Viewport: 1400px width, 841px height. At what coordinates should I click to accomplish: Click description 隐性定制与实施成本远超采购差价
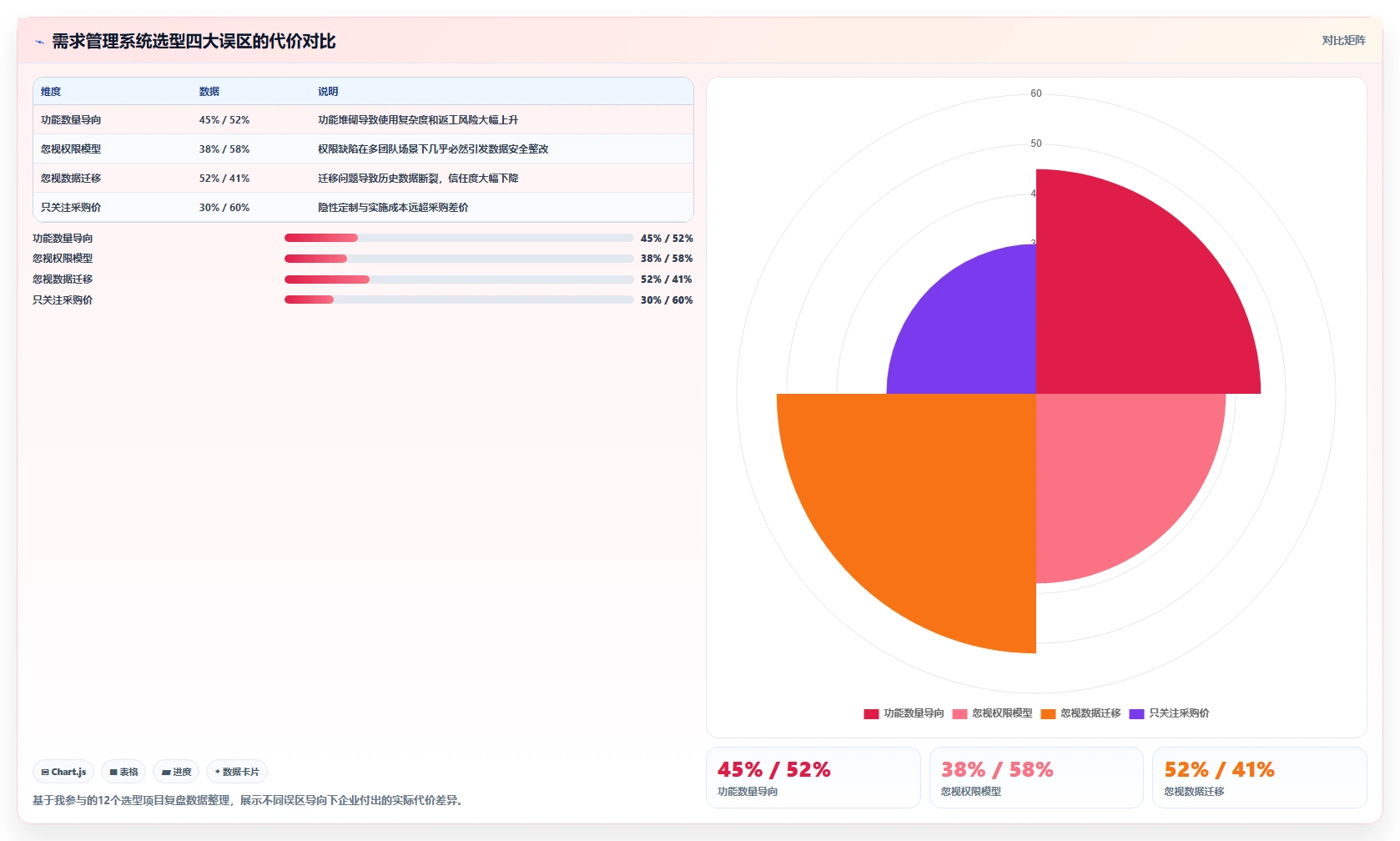click(393, 208)
